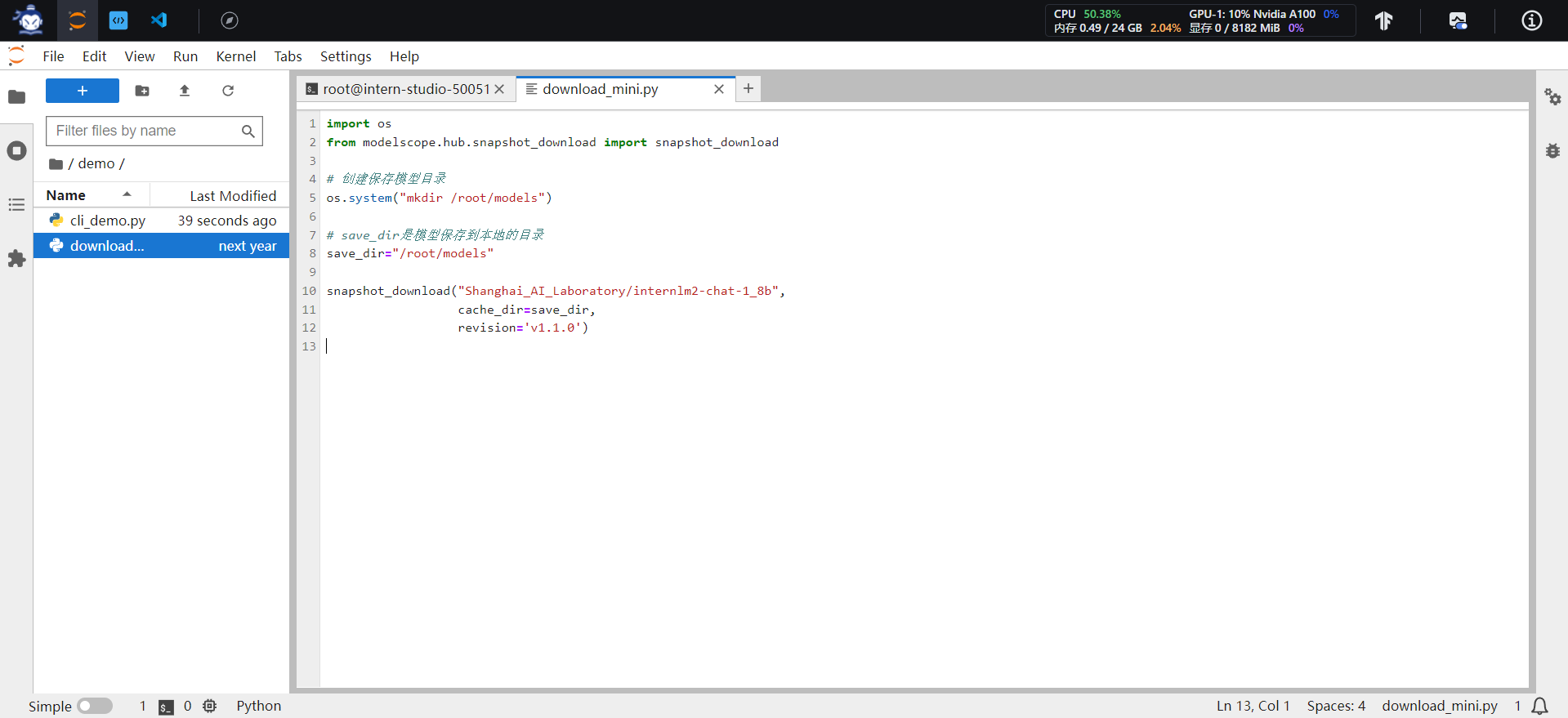Open the Running Terminals and Kernels panel
This screenshot has height=718, width=1568.
(16, 151)
